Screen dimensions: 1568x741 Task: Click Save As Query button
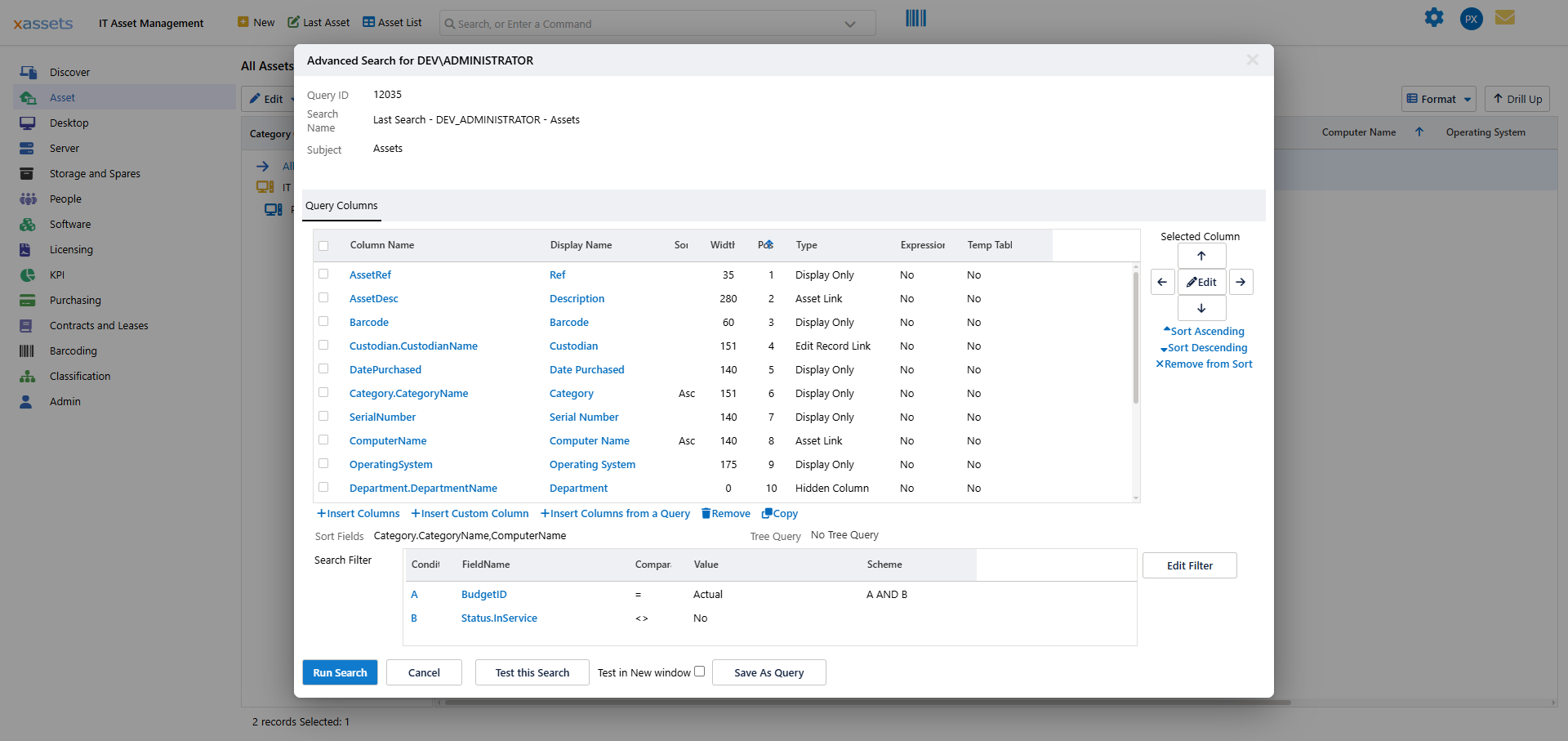coord(769,672)
